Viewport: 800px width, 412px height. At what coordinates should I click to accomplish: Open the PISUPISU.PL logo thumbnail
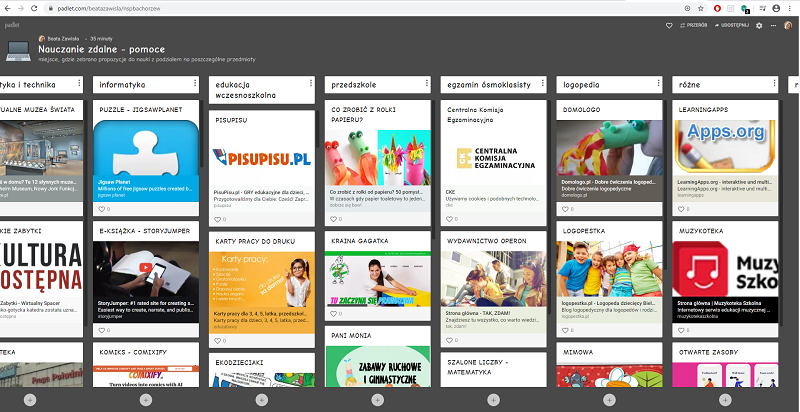(262, 157)
